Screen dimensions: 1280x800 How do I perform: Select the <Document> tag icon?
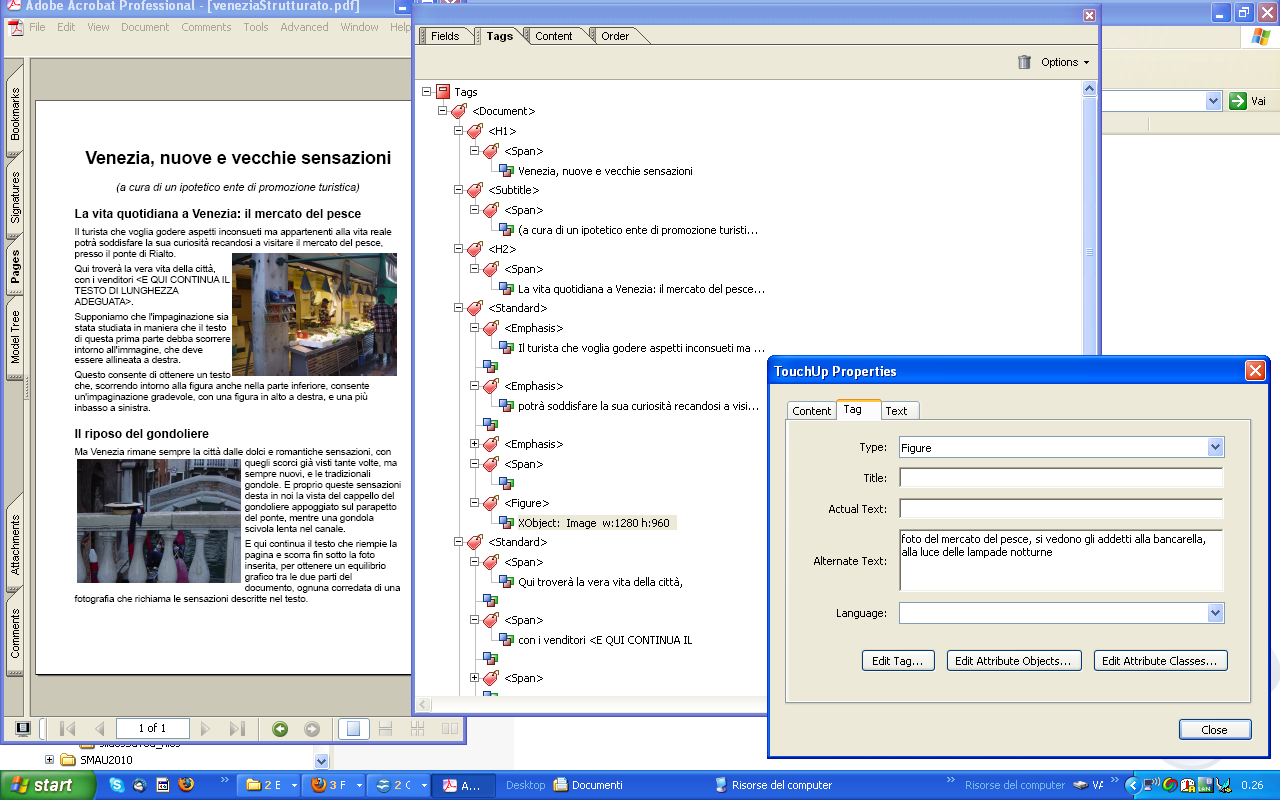click(459, 111)
